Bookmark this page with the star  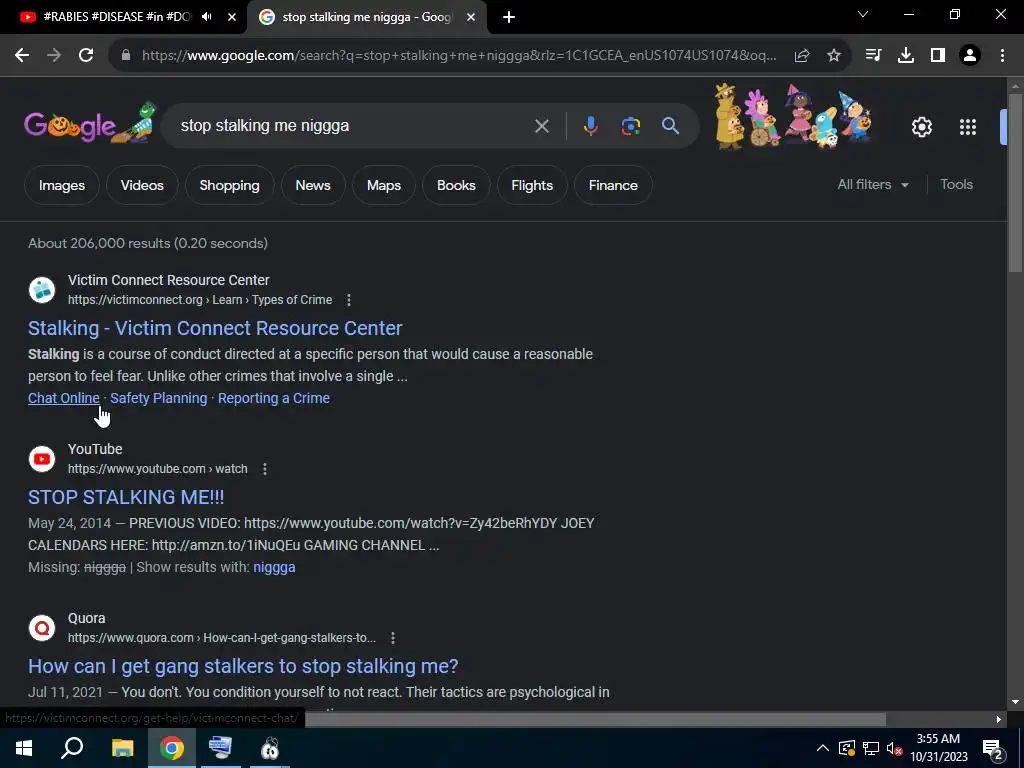834,56
